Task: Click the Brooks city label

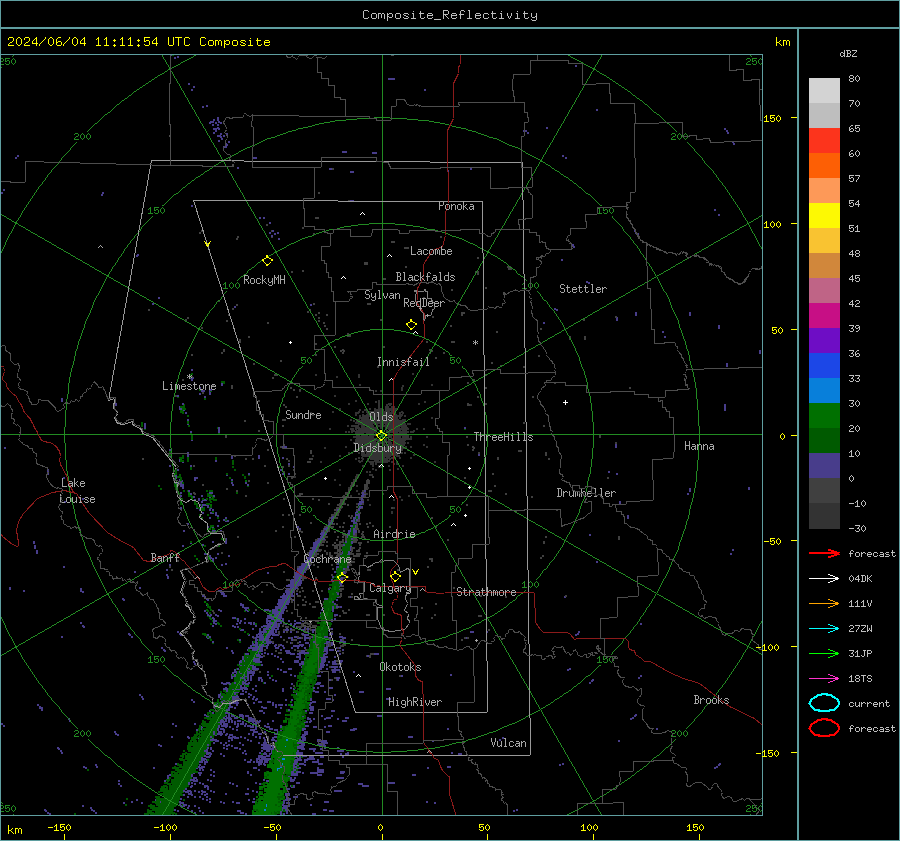Action: pyautogui.click(x=711, y=700)
